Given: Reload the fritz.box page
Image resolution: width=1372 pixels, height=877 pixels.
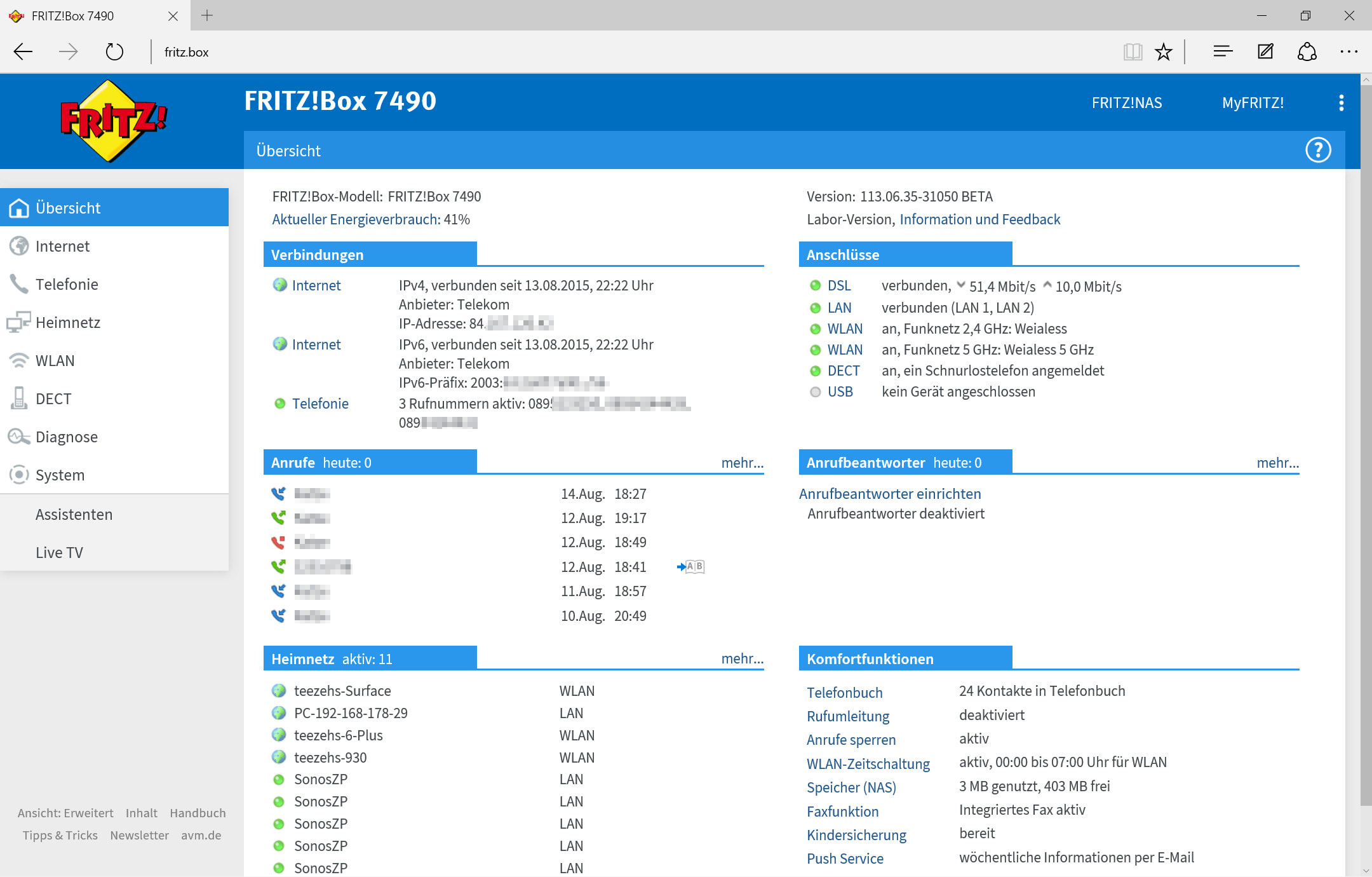Looking at the screenshot, I should (114, 51).
